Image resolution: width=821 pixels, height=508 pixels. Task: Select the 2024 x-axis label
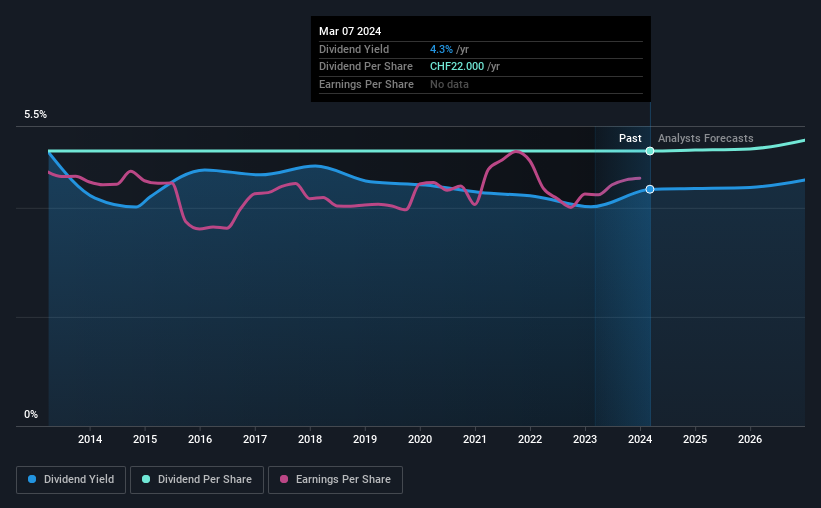(640, 439)
